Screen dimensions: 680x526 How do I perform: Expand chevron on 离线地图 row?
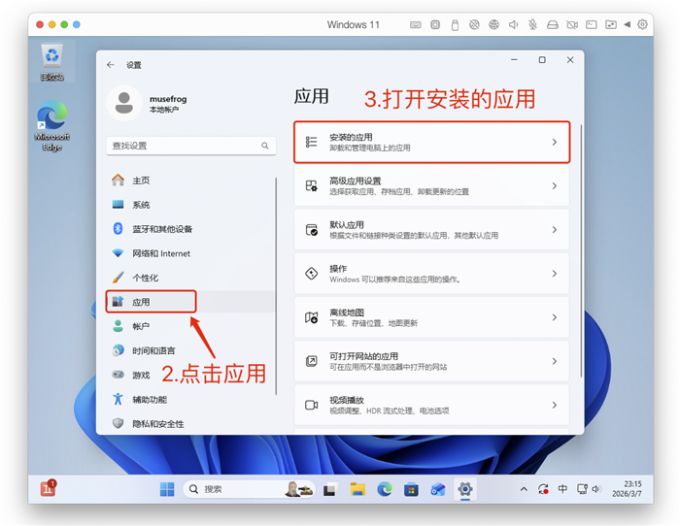coord(554,317)
